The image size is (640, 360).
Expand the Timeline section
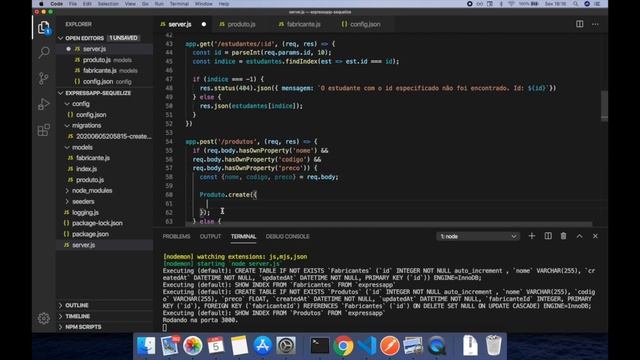click(x=61, y=316)
